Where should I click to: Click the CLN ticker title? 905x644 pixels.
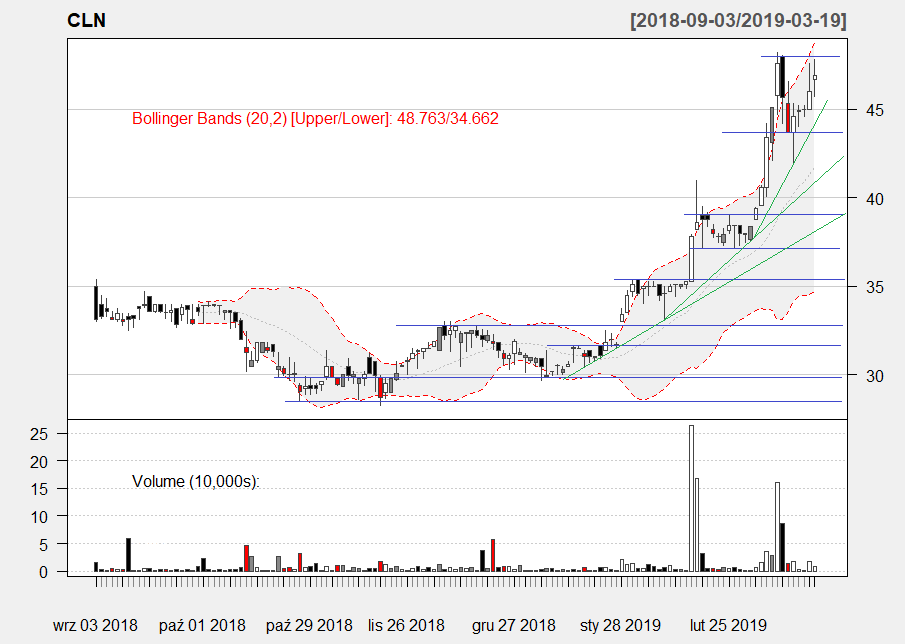coord(87,20)
